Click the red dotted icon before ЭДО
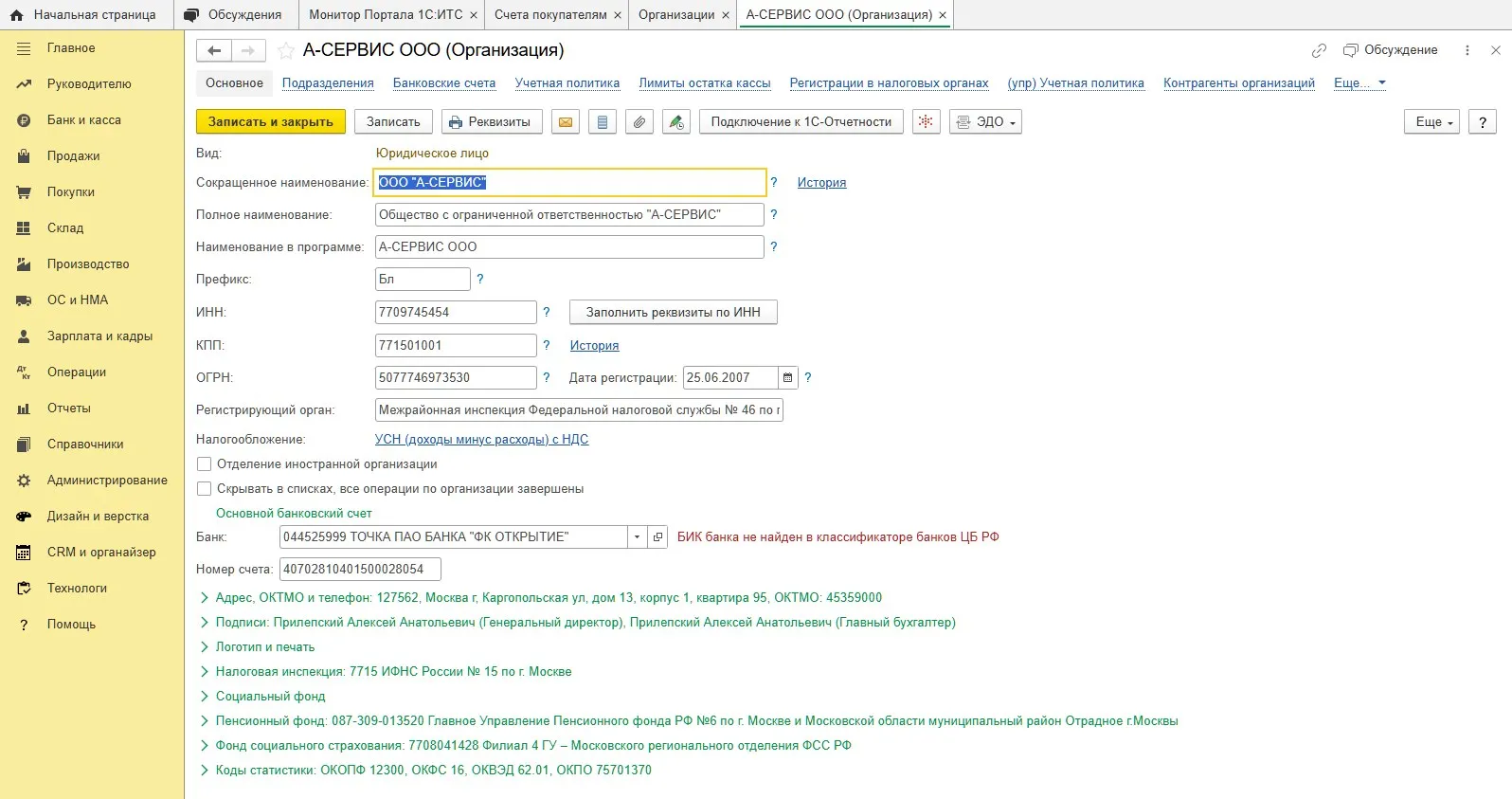The width and height of the screenshot is (1512, 799). pyautogui.click(x=926, y=122)
